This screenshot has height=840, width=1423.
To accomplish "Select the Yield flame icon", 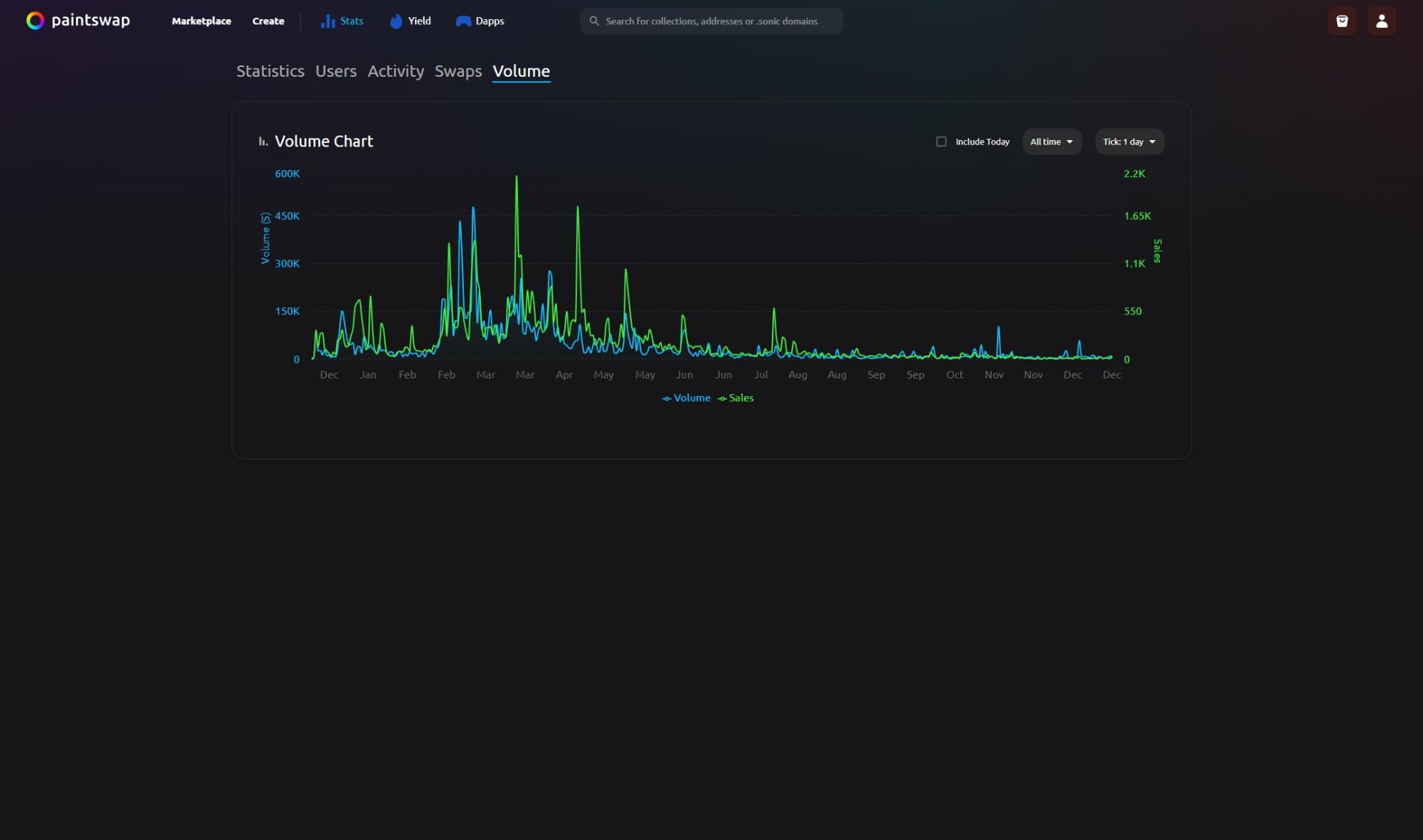I will (396, 21).
